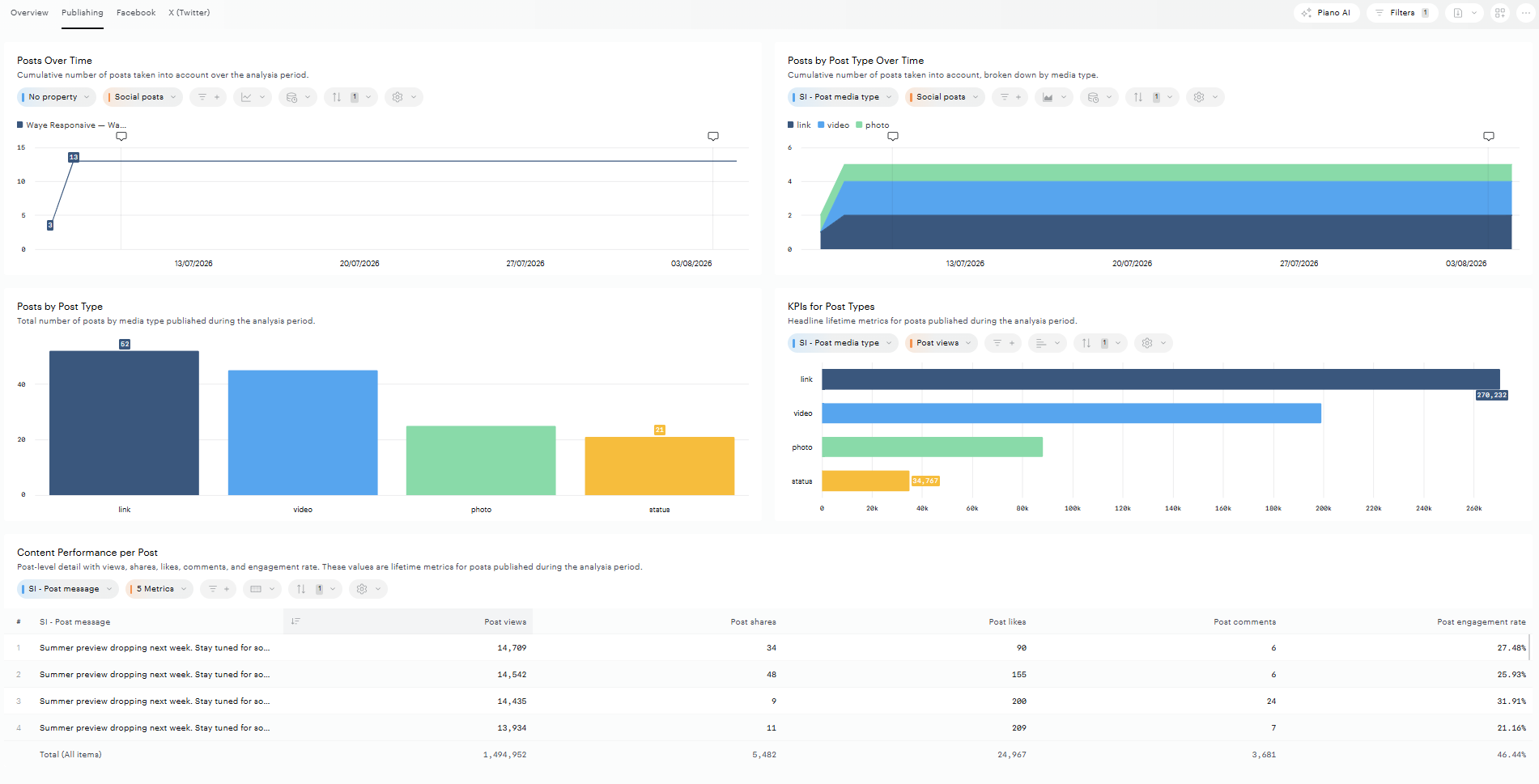Sort table by Post shares column

[753, 622]
